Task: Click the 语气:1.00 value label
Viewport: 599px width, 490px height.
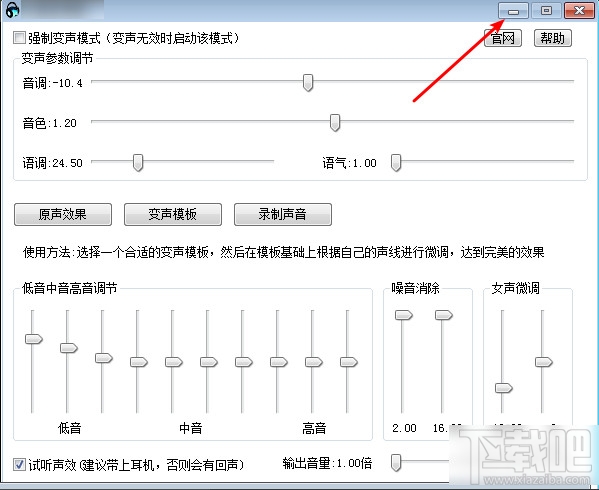Action: pyautogui.click(x=350, y=163)
